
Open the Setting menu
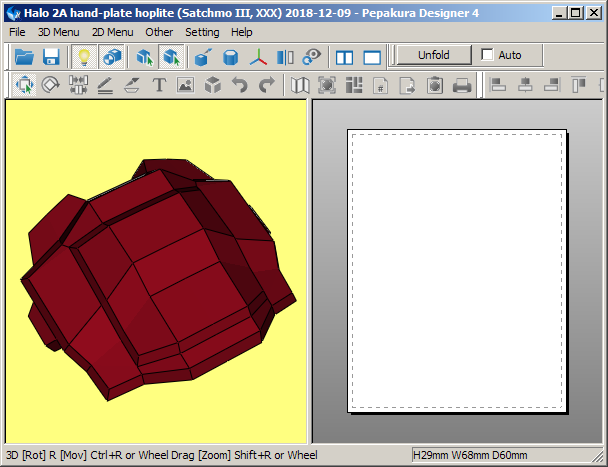coord(202,32)
